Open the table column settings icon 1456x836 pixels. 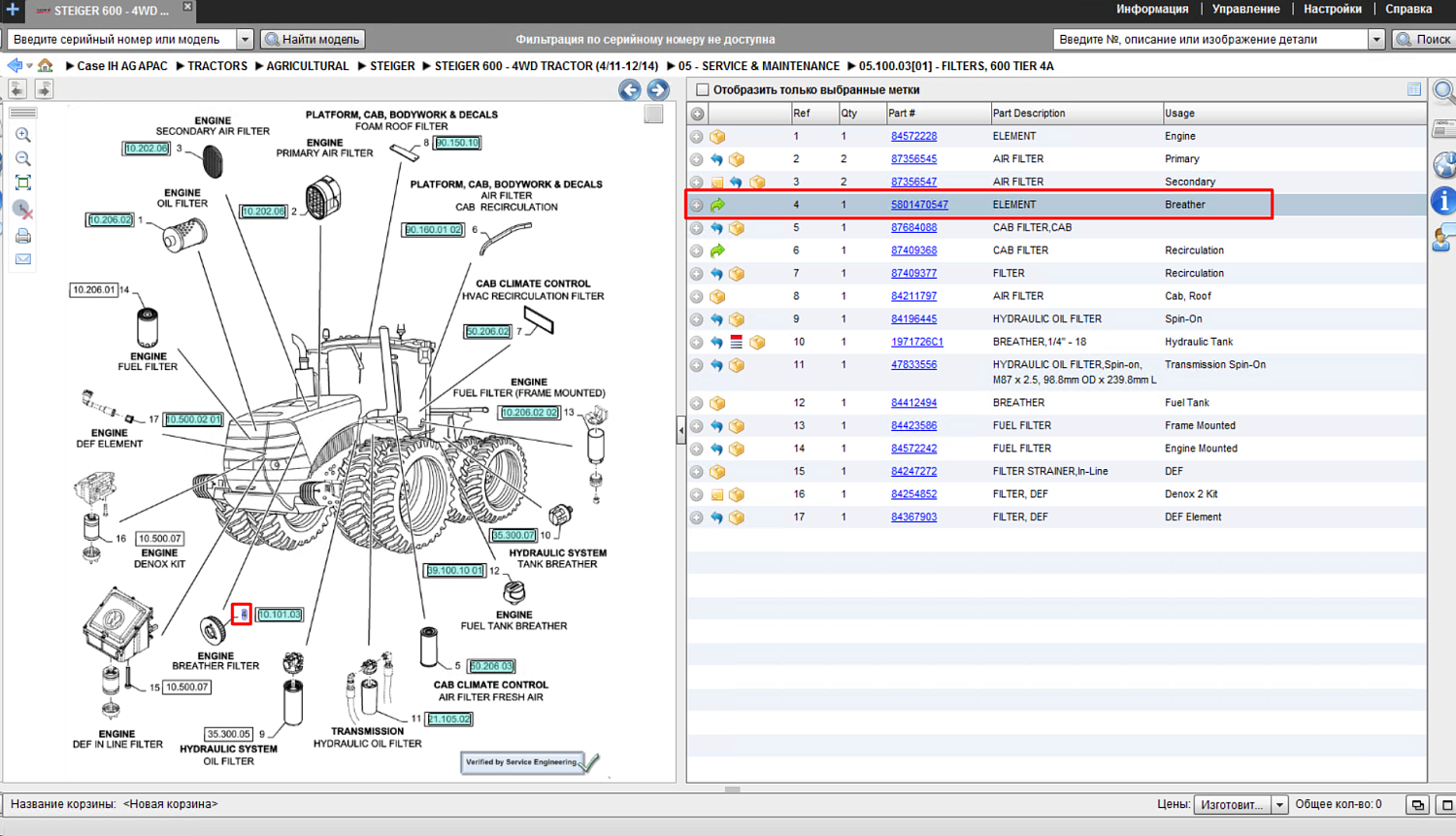[x=1414, y=89]
